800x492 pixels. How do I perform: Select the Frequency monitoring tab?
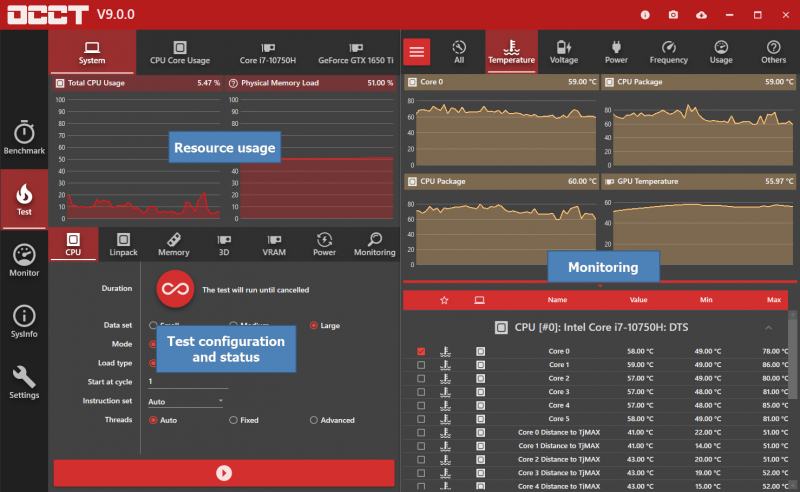click(x=668, y=52)
